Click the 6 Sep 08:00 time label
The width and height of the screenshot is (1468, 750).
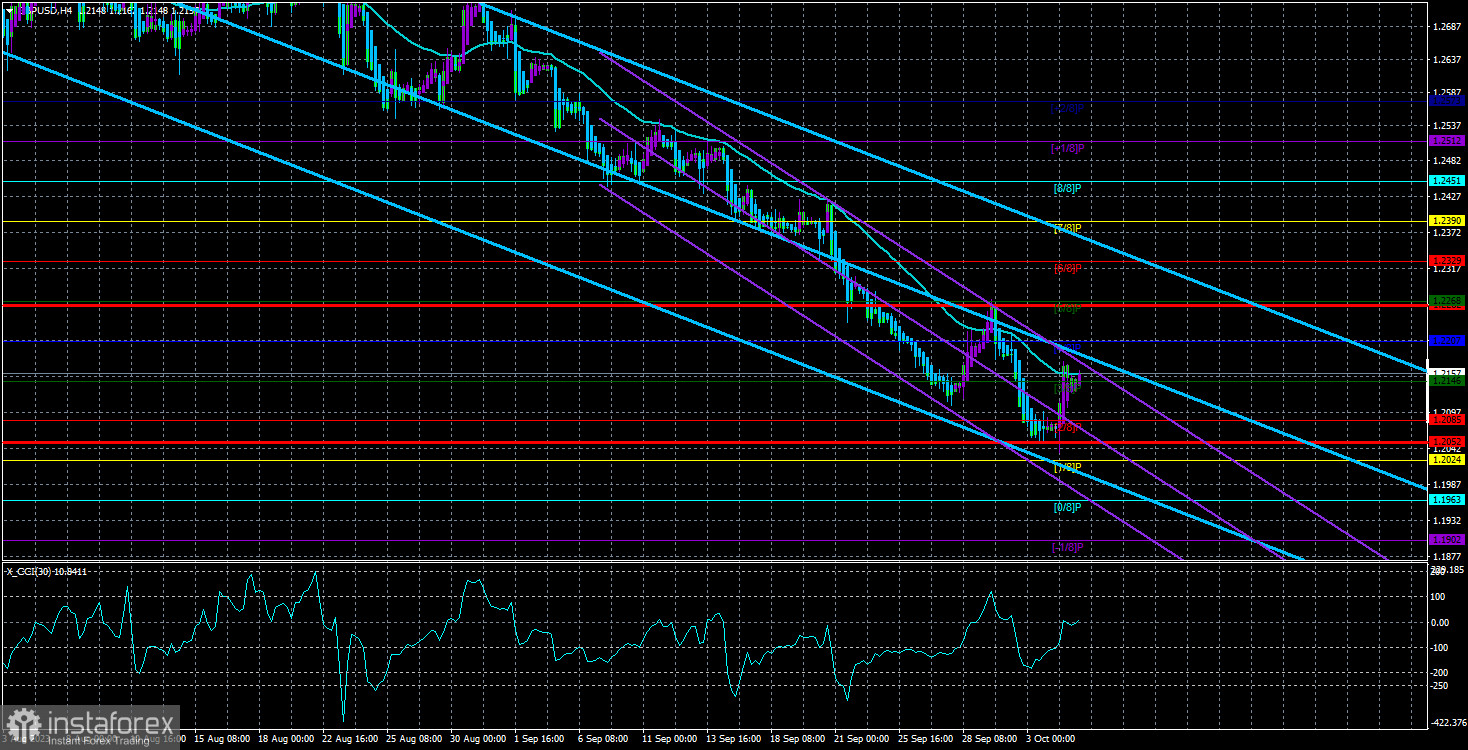point(603,739)
